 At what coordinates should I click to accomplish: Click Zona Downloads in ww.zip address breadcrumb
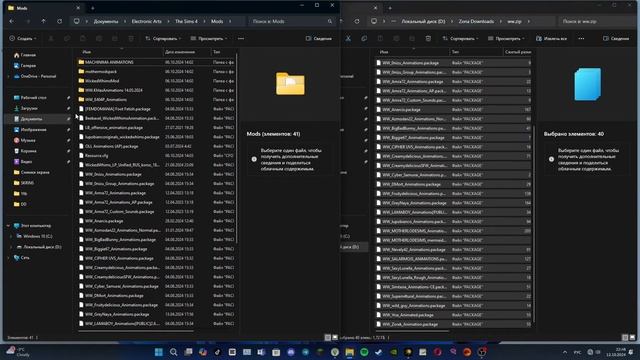coord(476,21)
